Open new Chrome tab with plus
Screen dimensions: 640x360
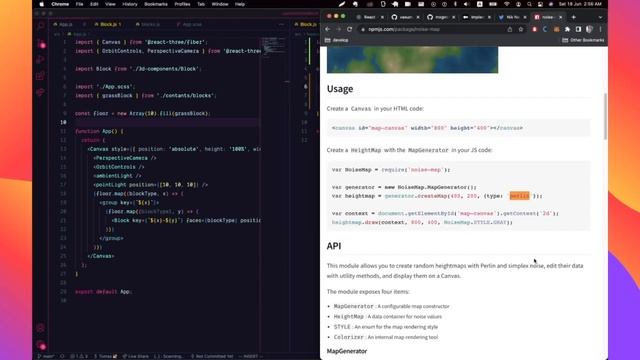coord(573,17)
